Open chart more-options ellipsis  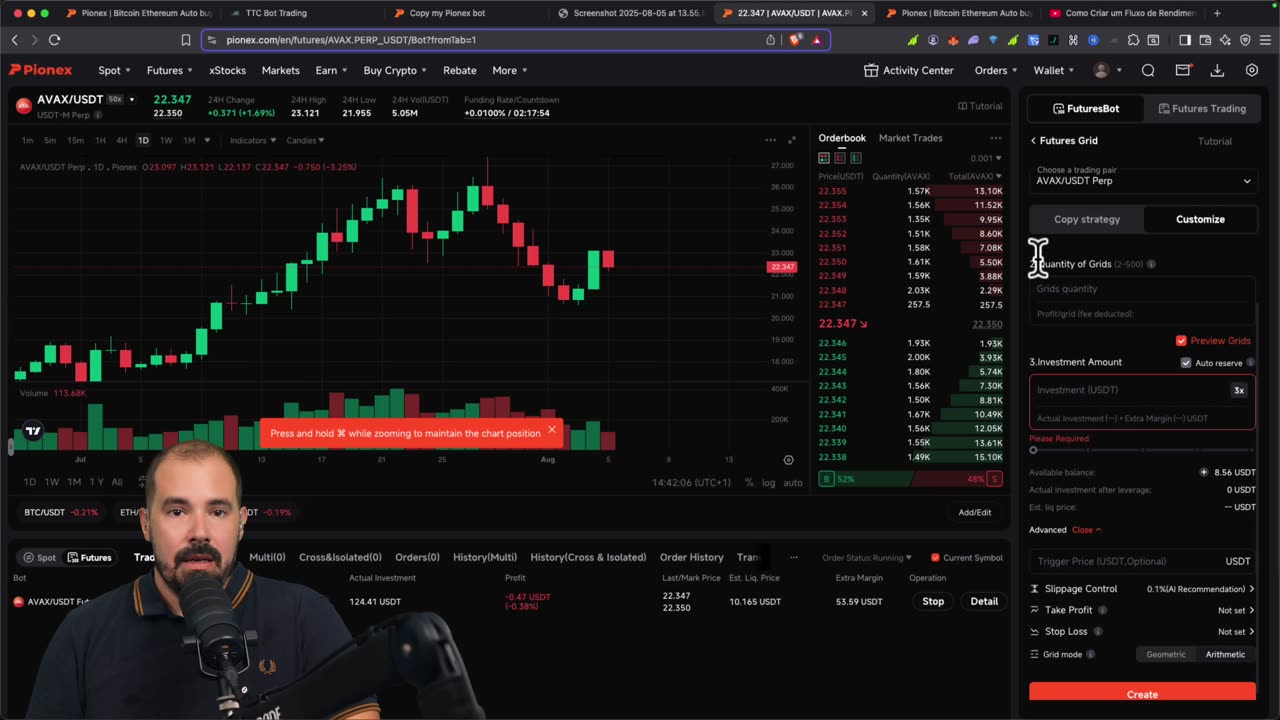tap(770, 140)
